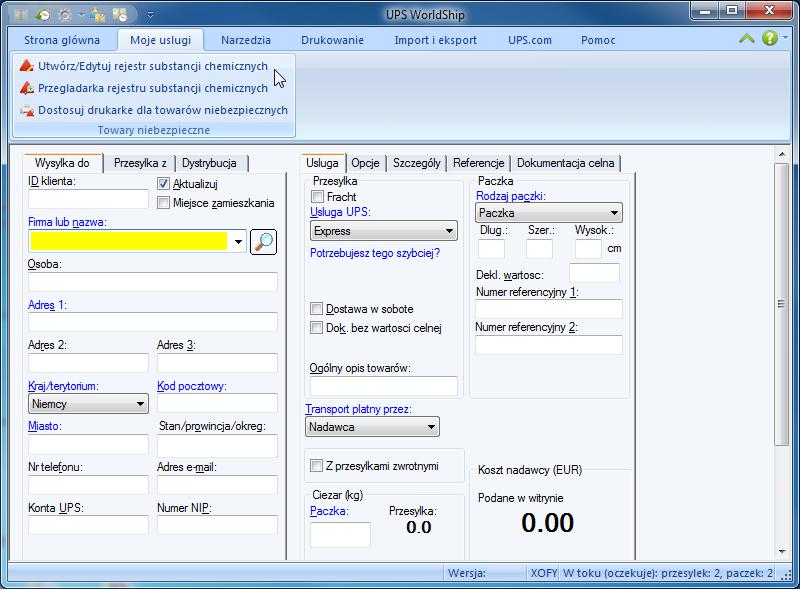The height and width of the screenshot is (589, 800).
Task: Click the magnifying glass address search button
Action: click(263, 241)
